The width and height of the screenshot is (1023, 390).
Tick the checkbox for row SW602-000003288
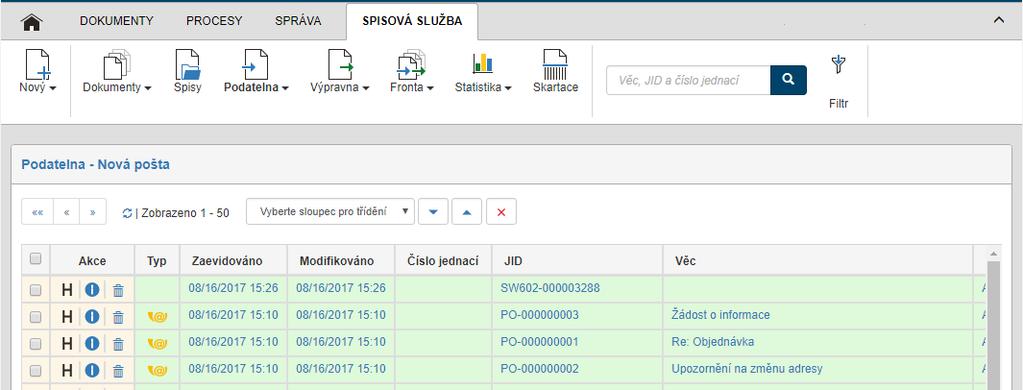point(35,290)
